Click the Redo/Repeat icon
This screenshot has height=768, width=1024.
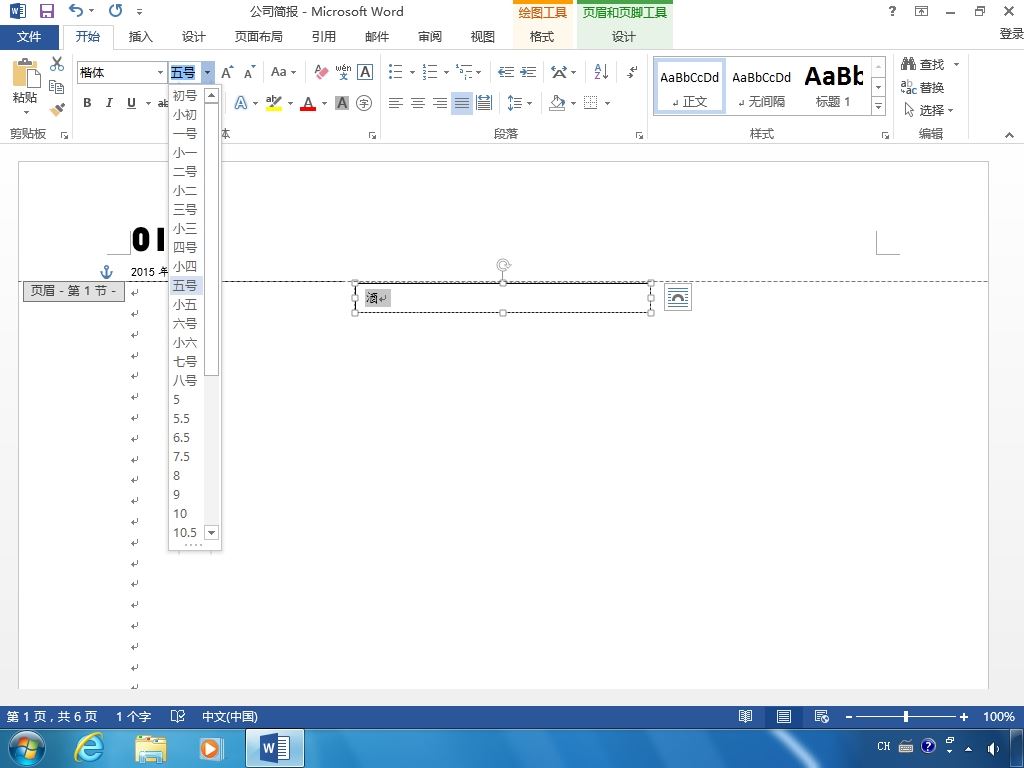116,10
